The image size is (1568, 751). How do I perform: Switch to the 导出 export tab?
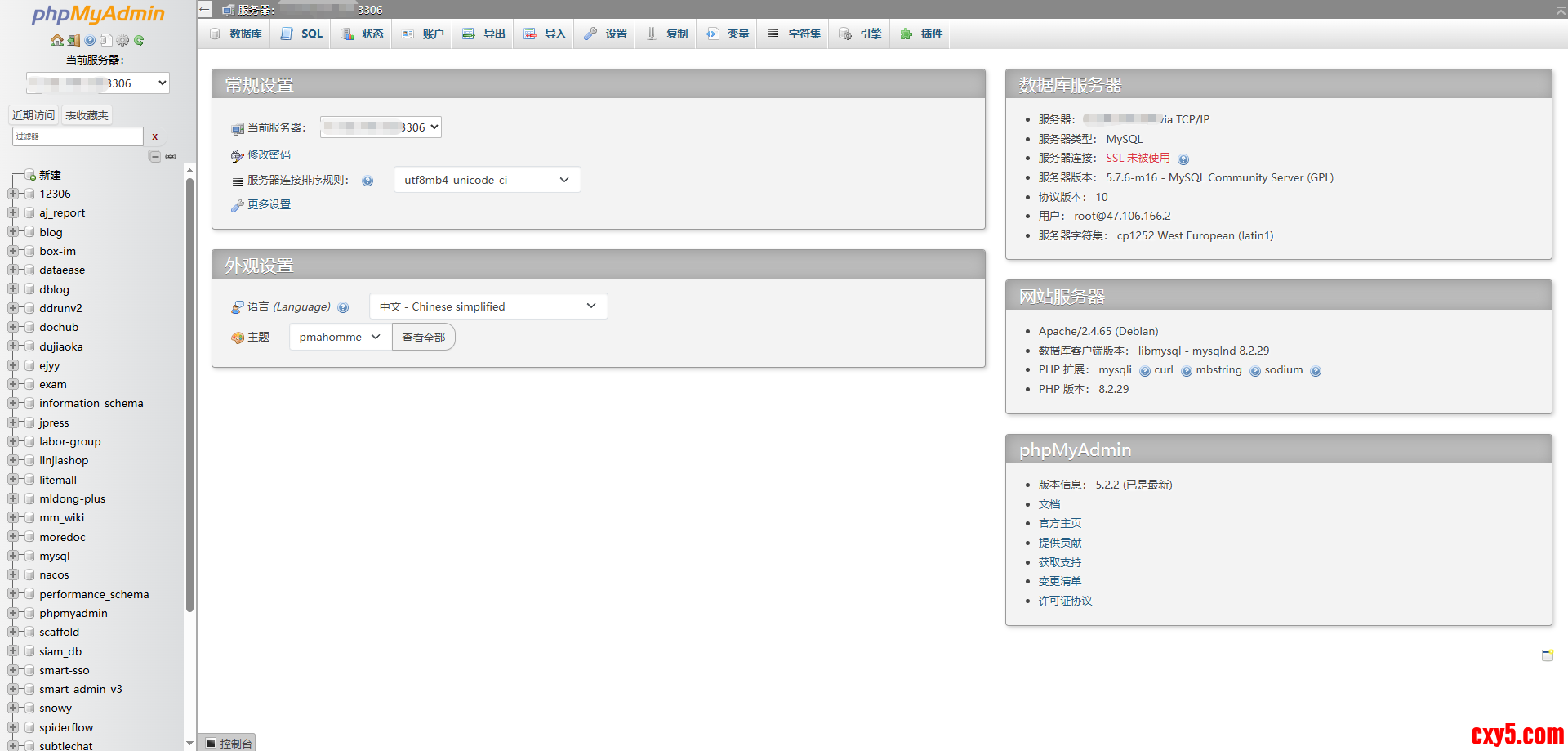484,34
